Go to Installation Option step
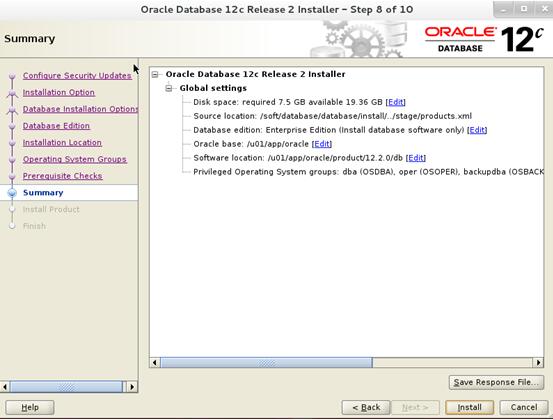 [59, 92]
